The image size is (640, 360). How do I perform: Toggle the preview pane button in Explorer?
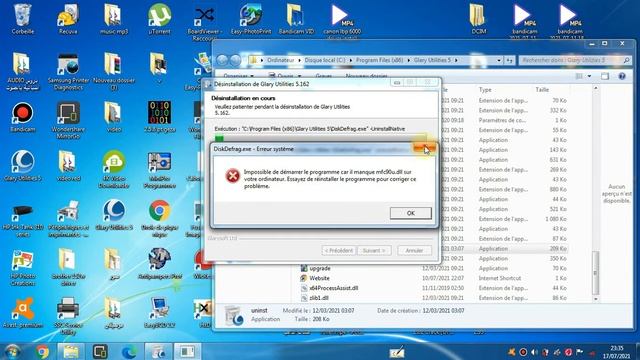point(604,76)
